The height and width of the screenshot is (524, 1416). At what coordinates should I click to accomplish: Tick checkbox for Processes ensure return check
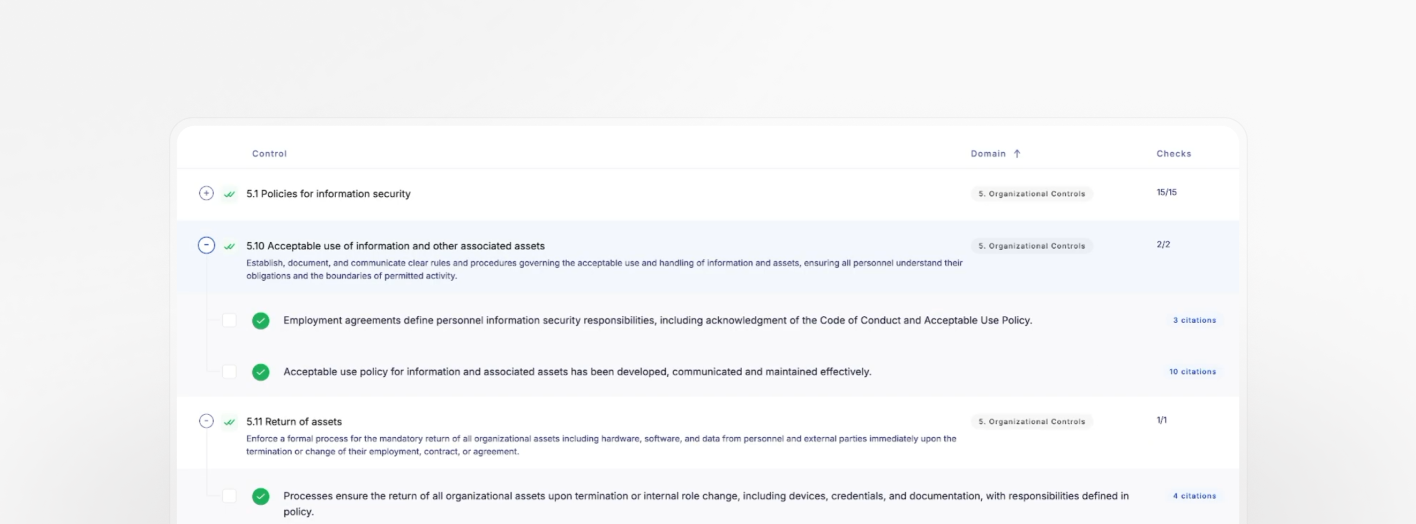(229, 496)
